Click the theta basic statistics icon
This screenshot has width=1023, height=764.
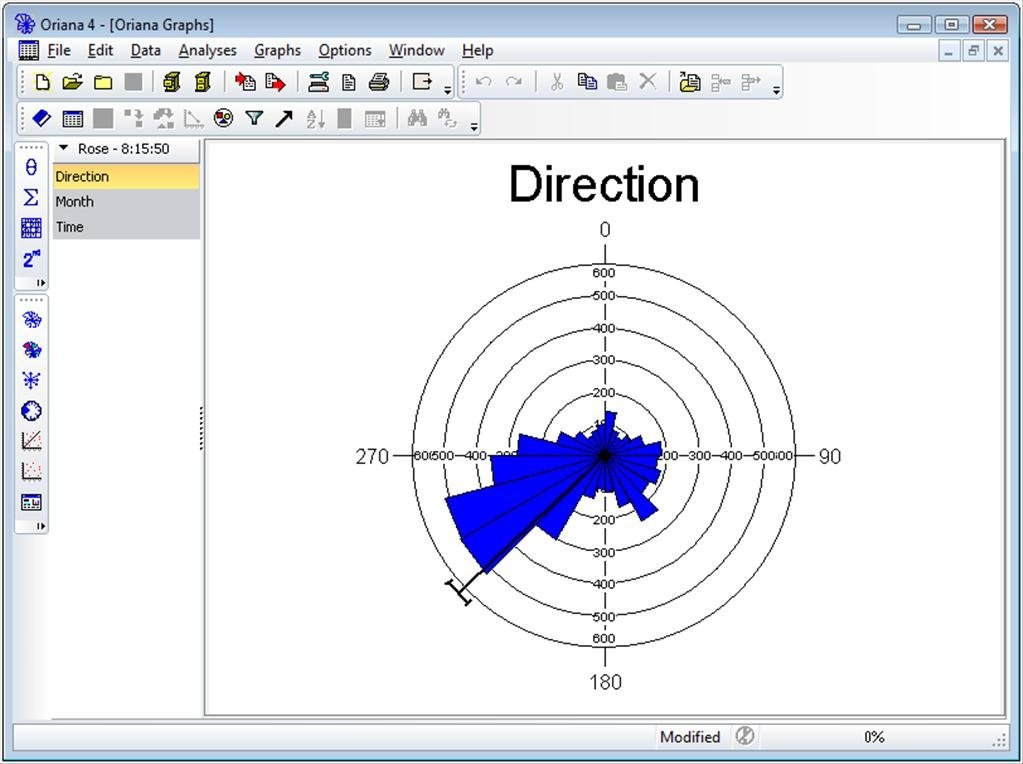pos(31,167)
